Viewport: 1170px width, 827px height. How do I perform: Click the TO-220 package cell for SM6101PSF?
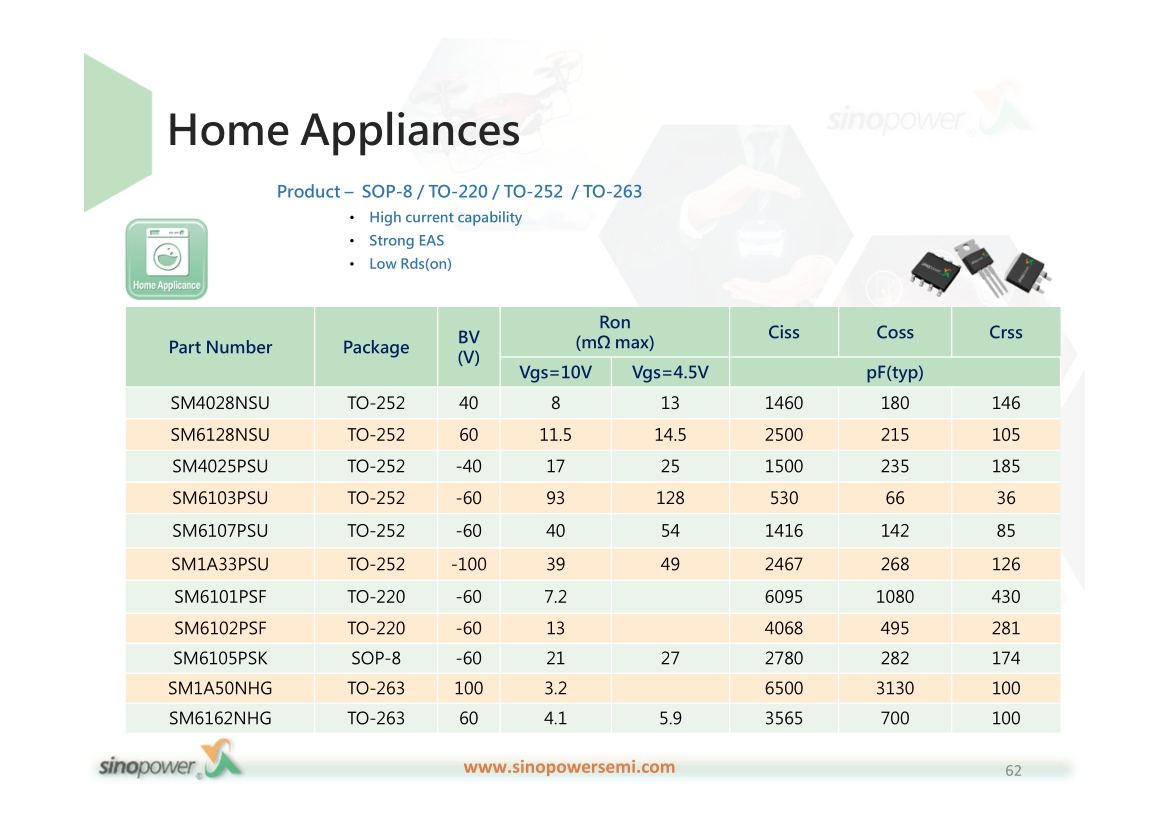376,597
